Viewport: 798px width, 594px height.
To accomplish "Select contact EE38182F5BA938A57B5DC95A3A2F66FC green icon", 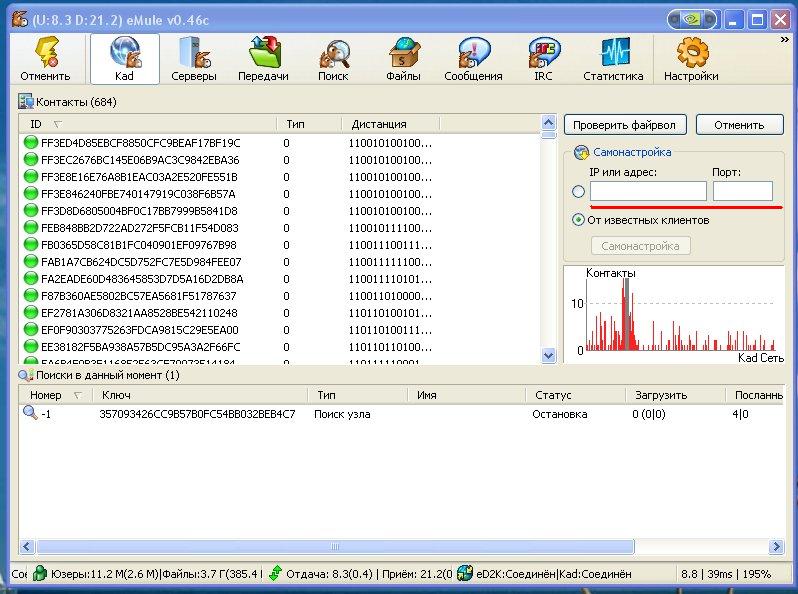I will (x=31, y=347).
